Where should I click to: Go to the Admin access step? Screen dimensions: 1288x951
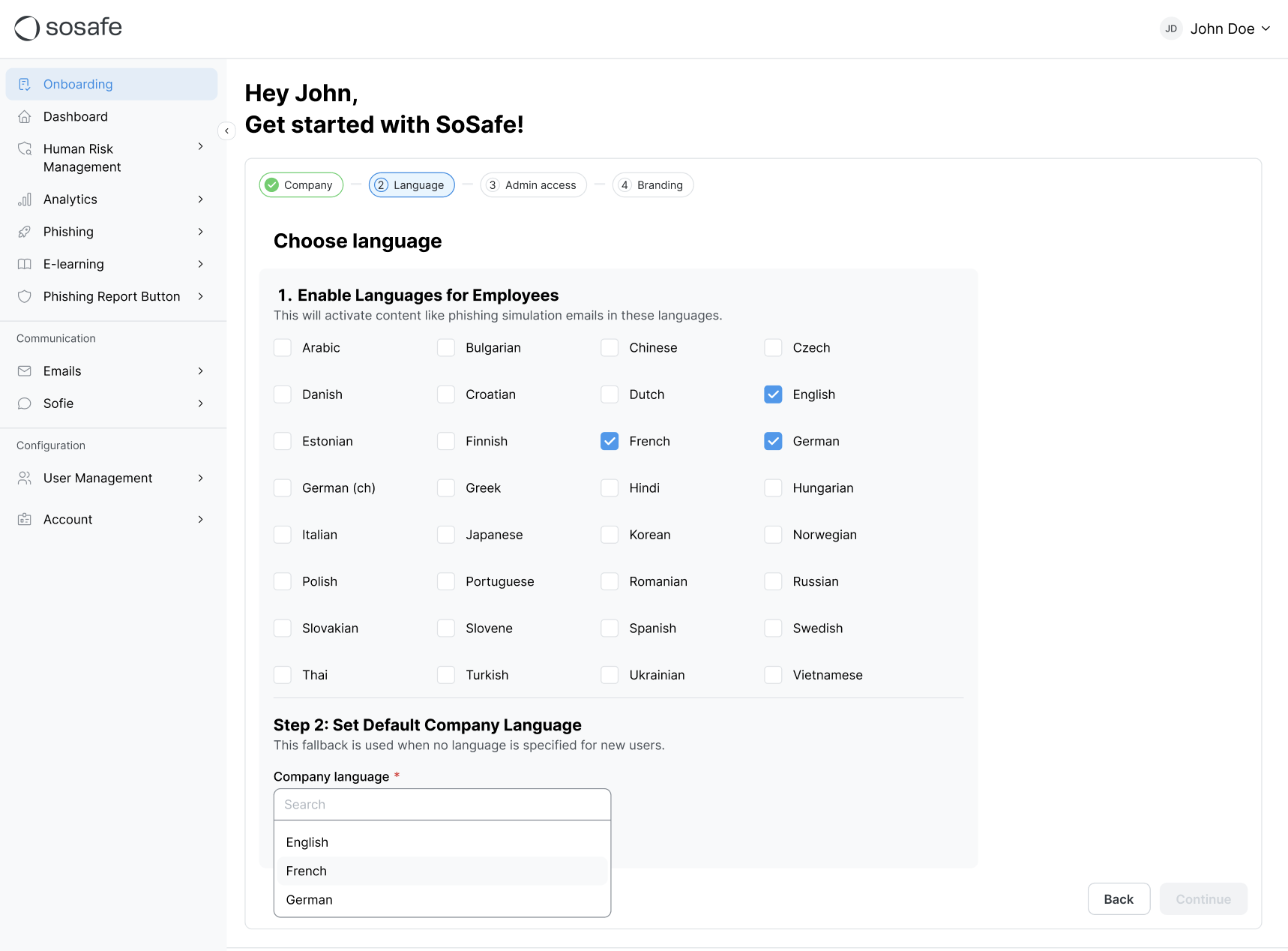[x=533, y=185]
